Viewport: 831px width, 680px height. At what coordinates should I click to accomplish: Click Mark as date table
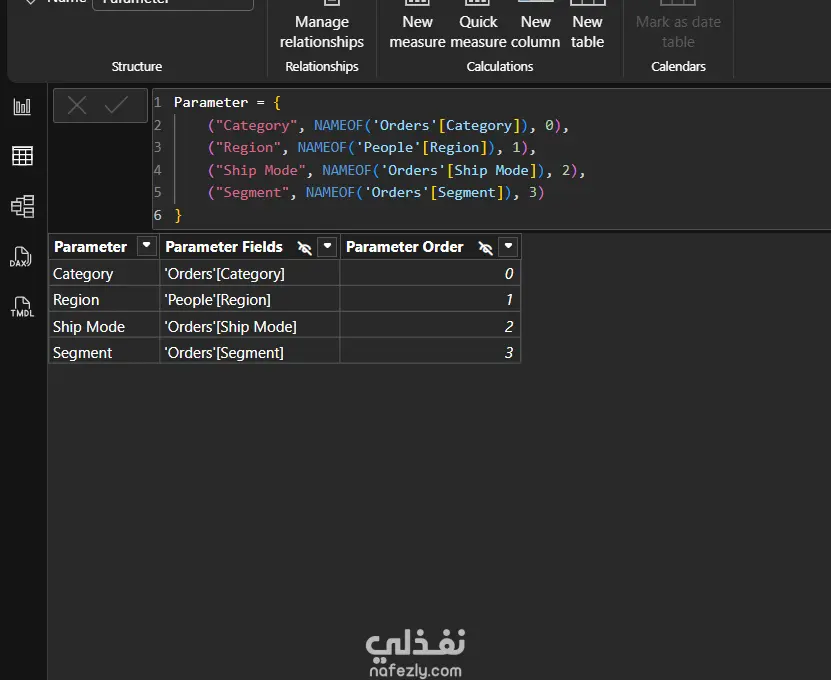[x=678, y=27]
